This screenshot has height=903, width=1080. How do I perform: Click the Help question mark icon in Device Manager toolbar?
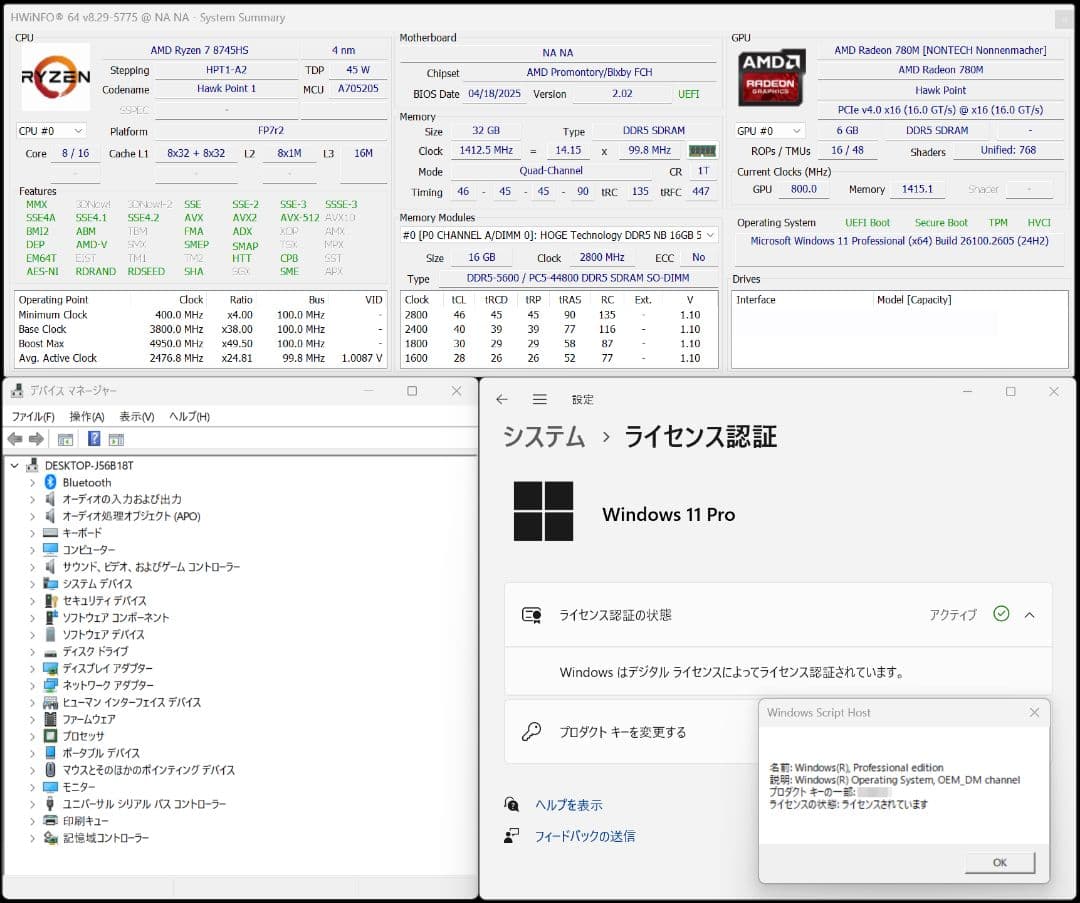tap(94, 440)
